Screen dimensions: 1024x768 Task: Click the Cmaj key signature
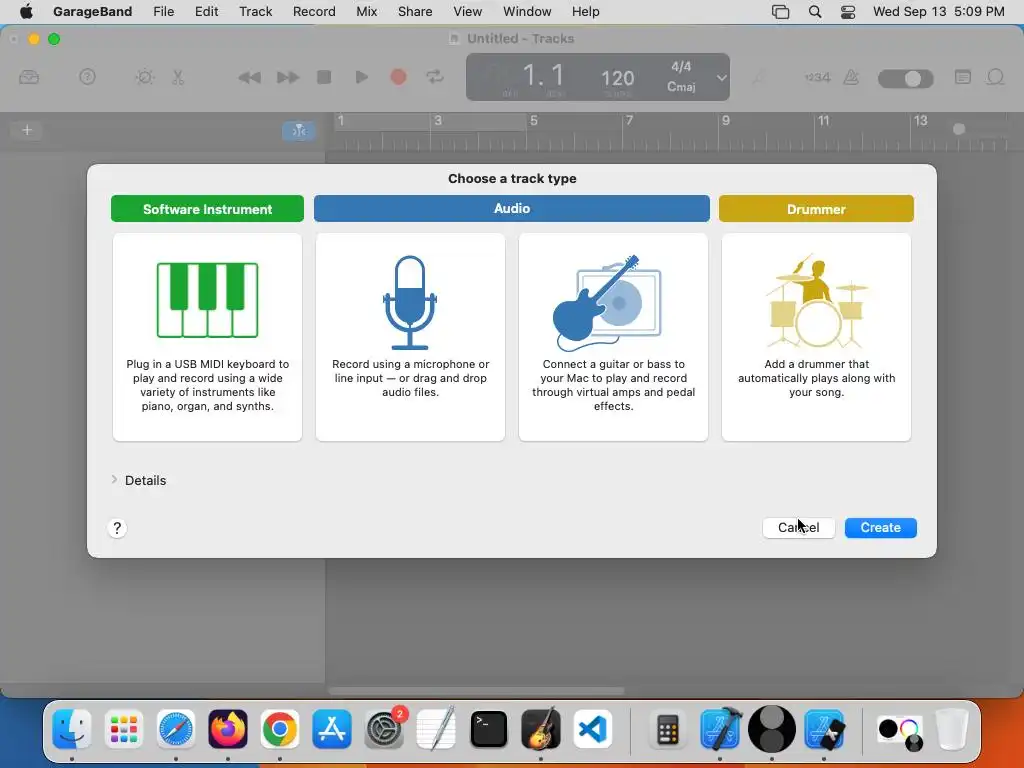(x=681, y=87)
